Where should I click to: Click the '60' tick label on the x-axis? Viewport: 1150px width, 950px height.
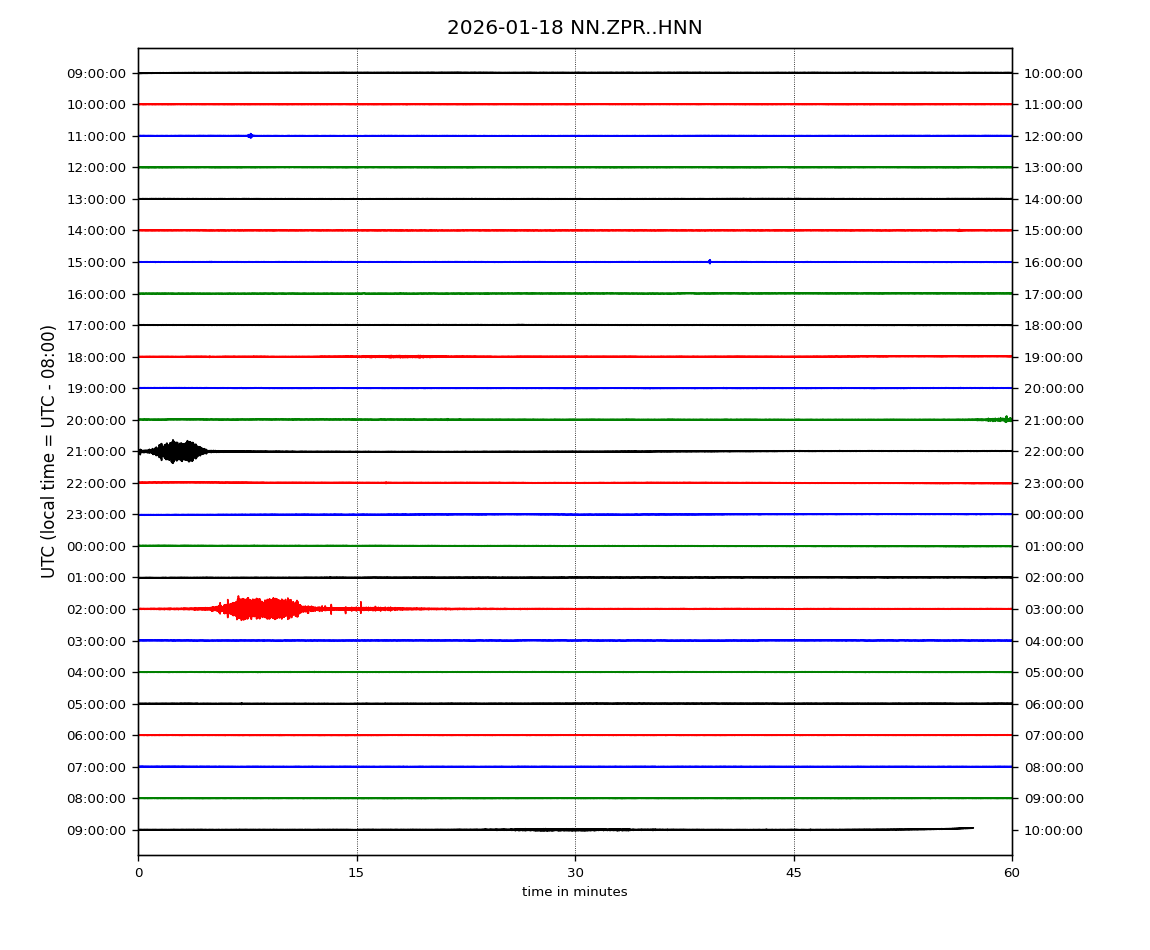(1012, 873)
